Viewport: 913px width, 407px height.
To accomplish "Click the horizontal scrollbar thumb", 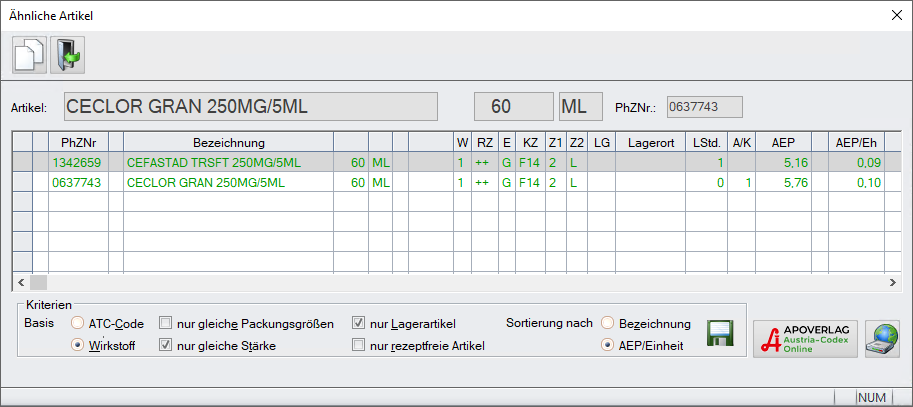I will pos(38,282).
